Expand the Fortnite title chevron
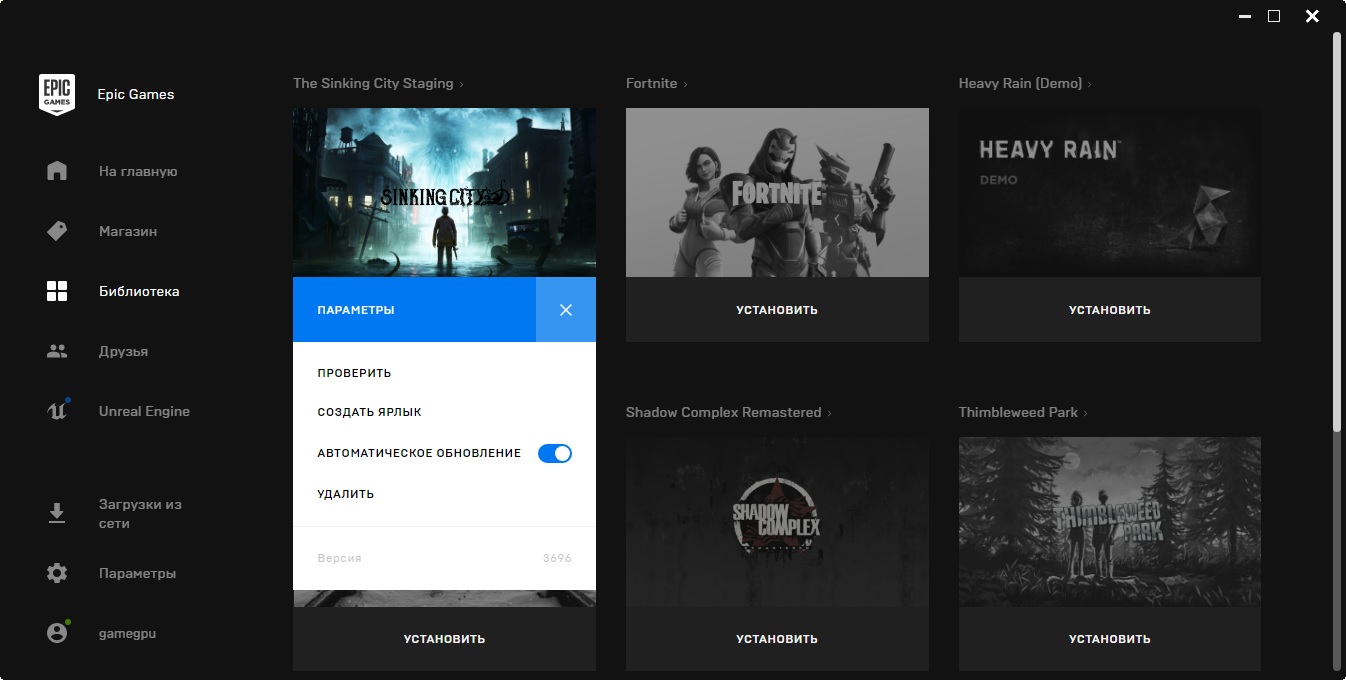Screen dimensions: 1346x680 (685, 84)
